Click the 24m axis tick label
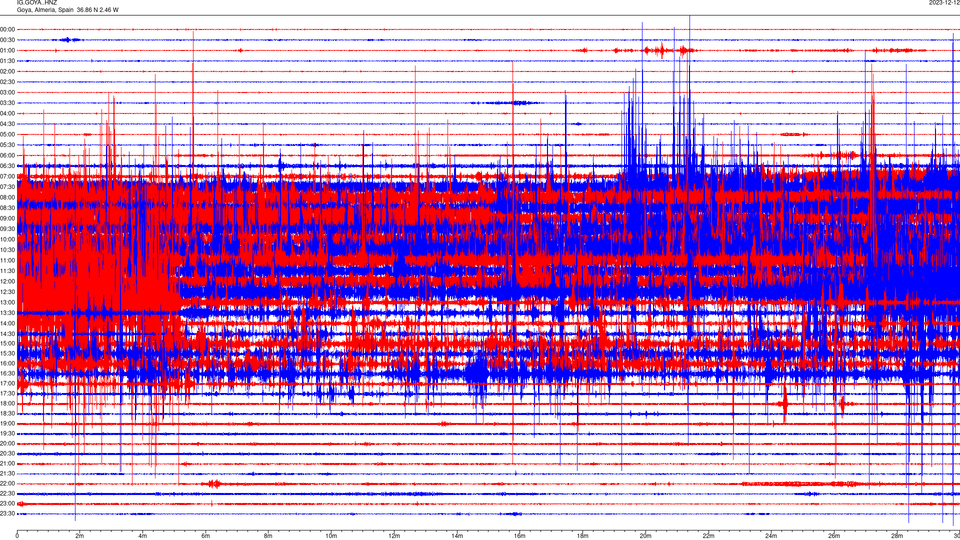The height and width of the screenshot is (540, 960). [771, 536]
